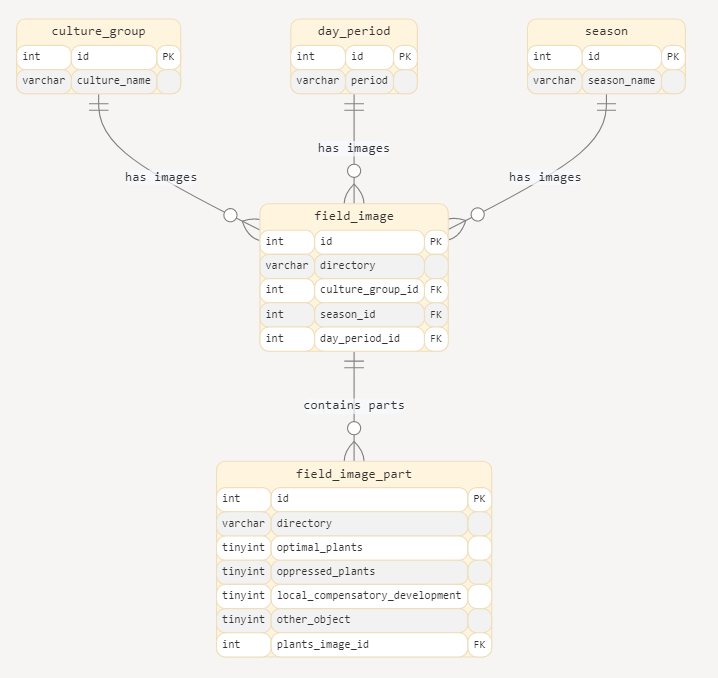Click the other_object row

pyautogui.click(x=368, y=620)
